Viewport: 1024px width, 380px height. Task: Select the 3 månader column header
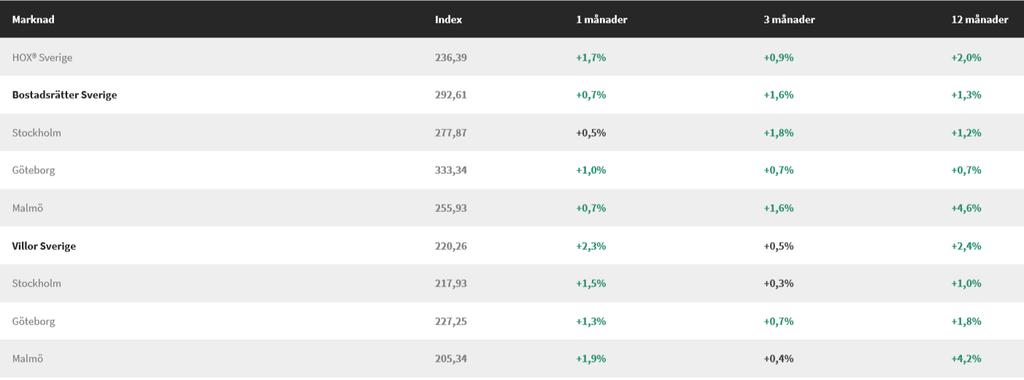click(x=789, y=20)
